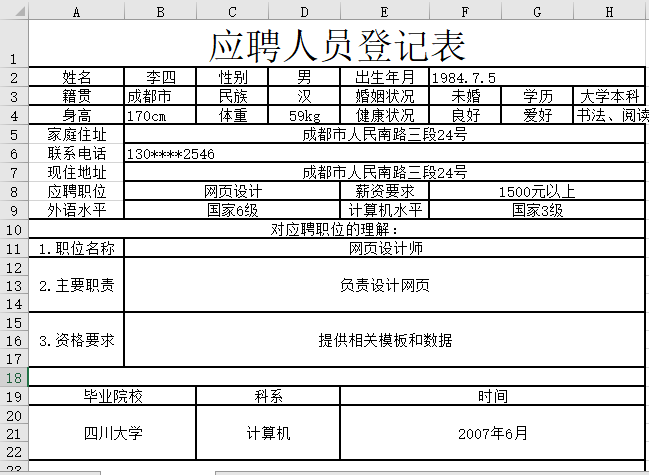Viewport: 649px width, 475px height.
Task: Select the 2007年6月 time cell
Action: pyautogui.click(x=492, y=433)
